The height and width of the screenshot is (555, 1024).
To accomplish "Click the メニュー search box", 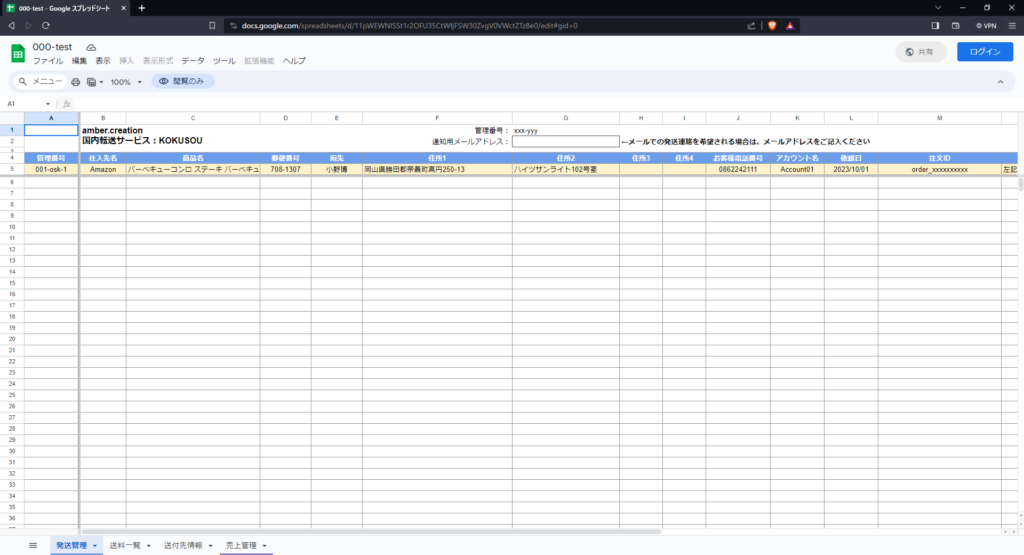I will 41,82.
